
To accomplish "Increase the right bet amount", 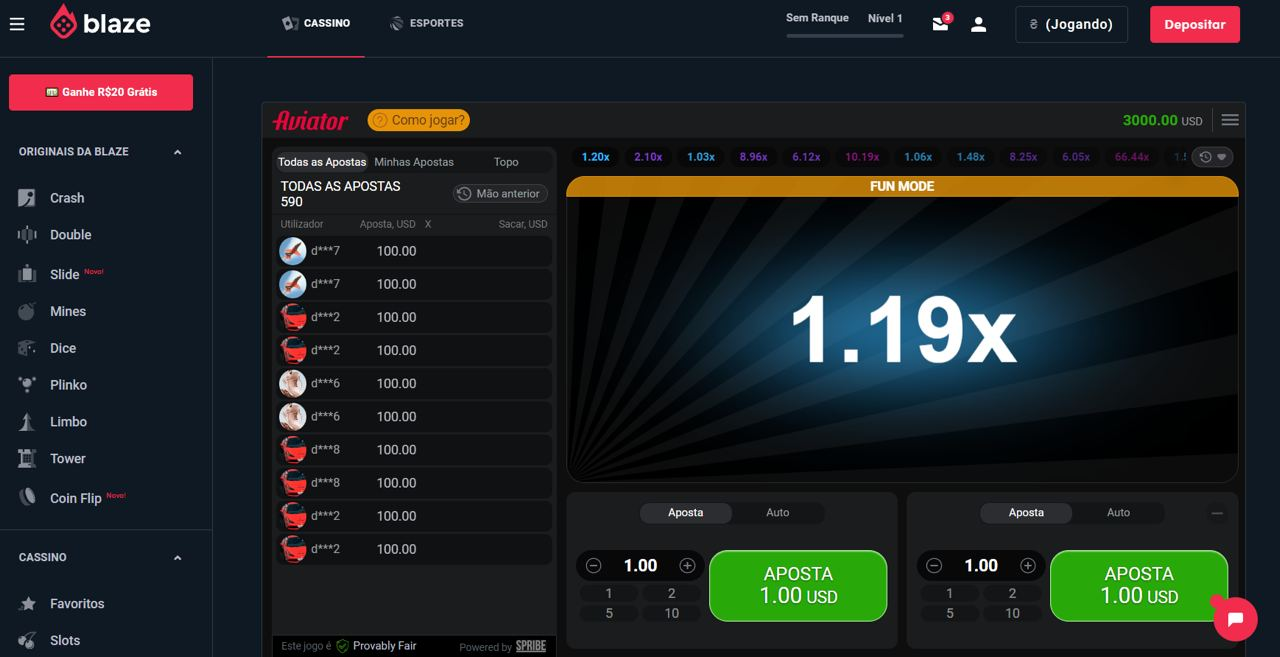I will 1028,566.
